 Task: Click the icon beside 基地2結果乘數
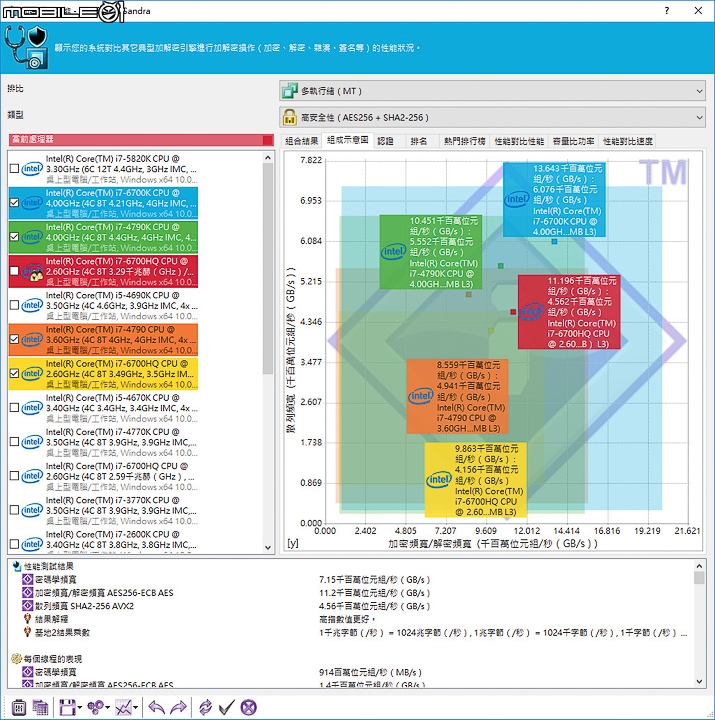(x=28, y=632)
